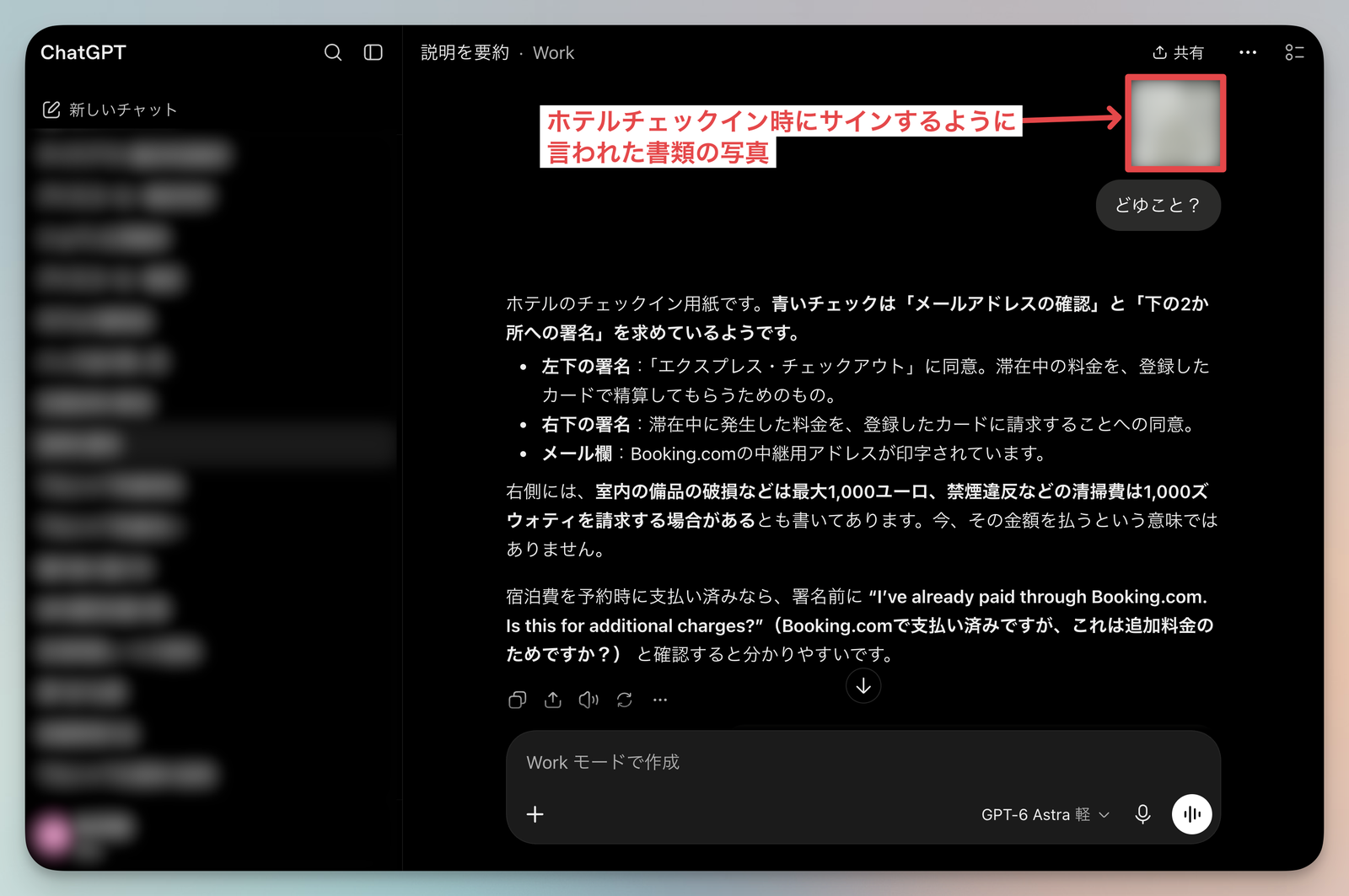Start a new chat with 新しいチャット
1349x896 pixels.
110,110
